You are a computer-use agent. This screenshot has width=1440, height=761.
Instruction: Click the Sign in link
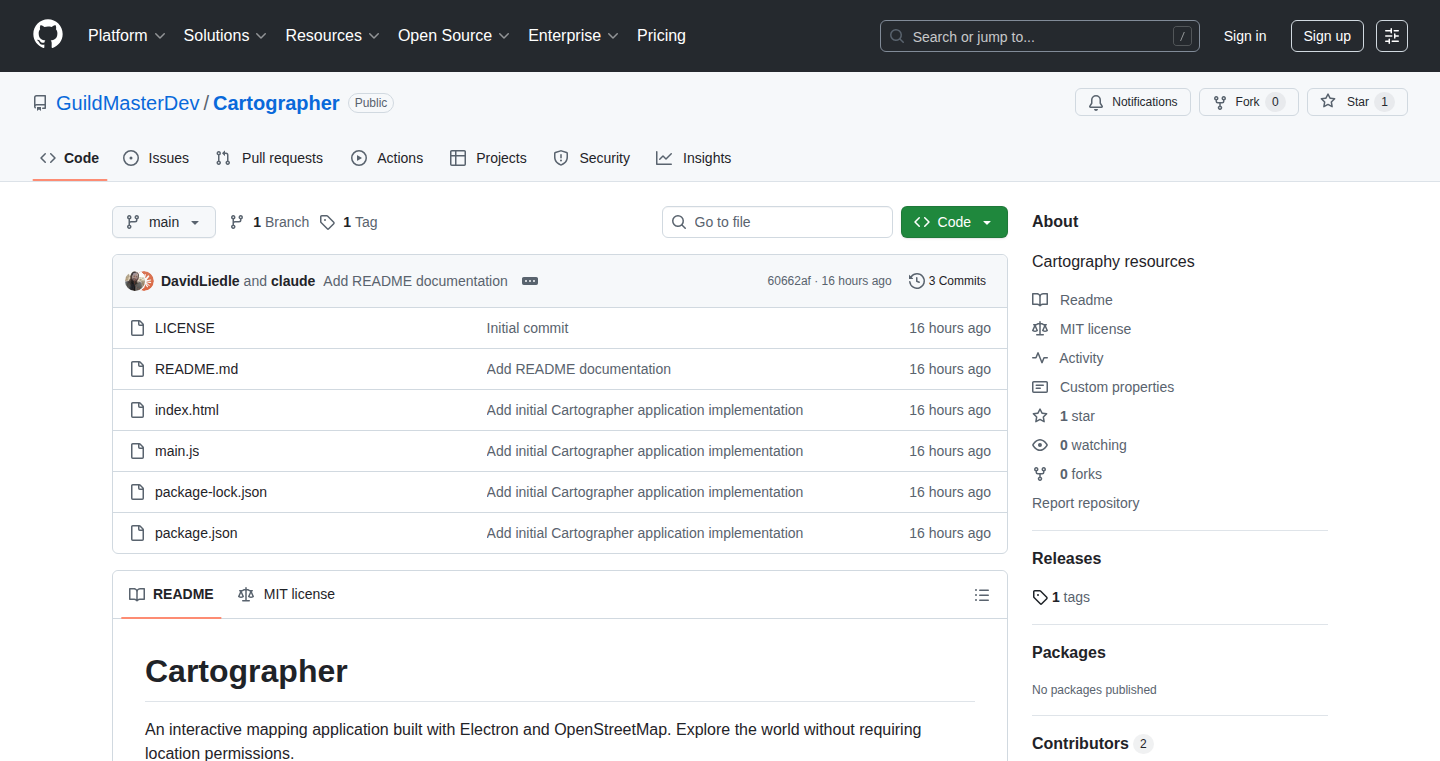pyautogui.click(x=1245, y=36)
